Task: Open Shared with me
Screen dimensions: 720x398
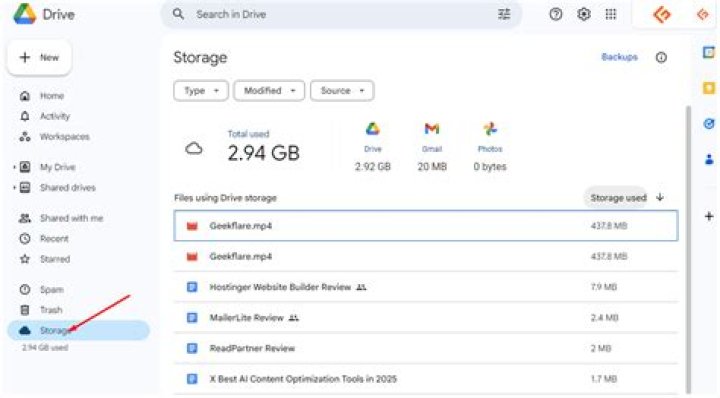Action: coord(71,218)
